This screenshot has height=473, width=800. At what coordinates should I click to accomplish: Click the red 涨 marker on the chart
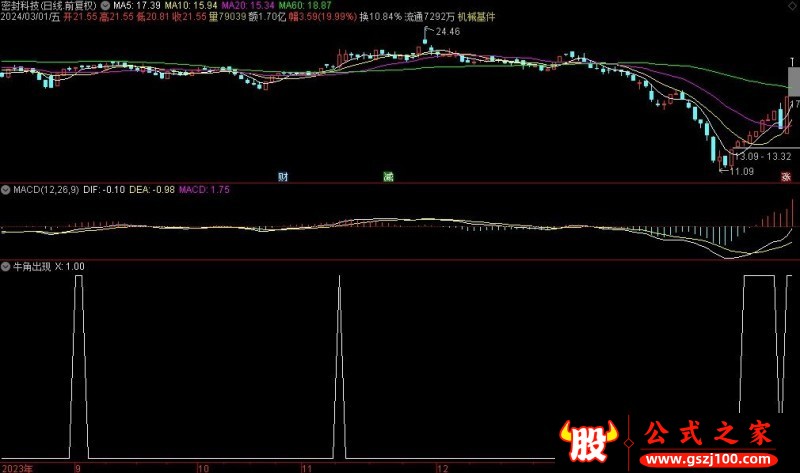coord(786,177)
